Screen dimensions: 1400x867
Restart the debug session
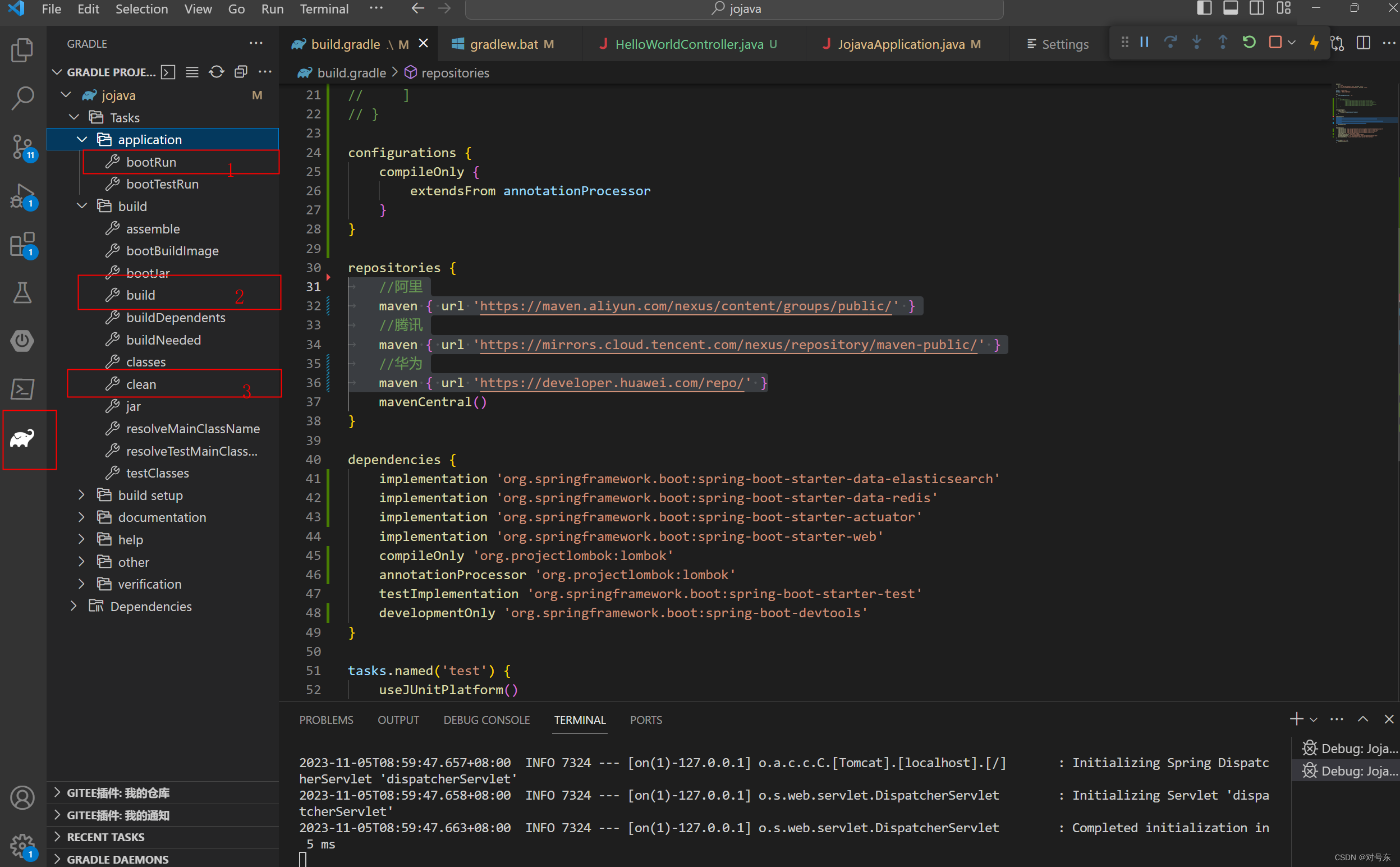[1248, 43]
